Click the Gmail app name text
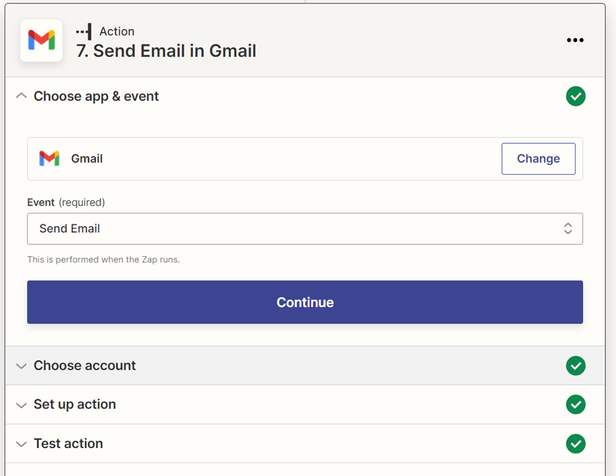The image size is (616, 476). [x=87, y=159]
